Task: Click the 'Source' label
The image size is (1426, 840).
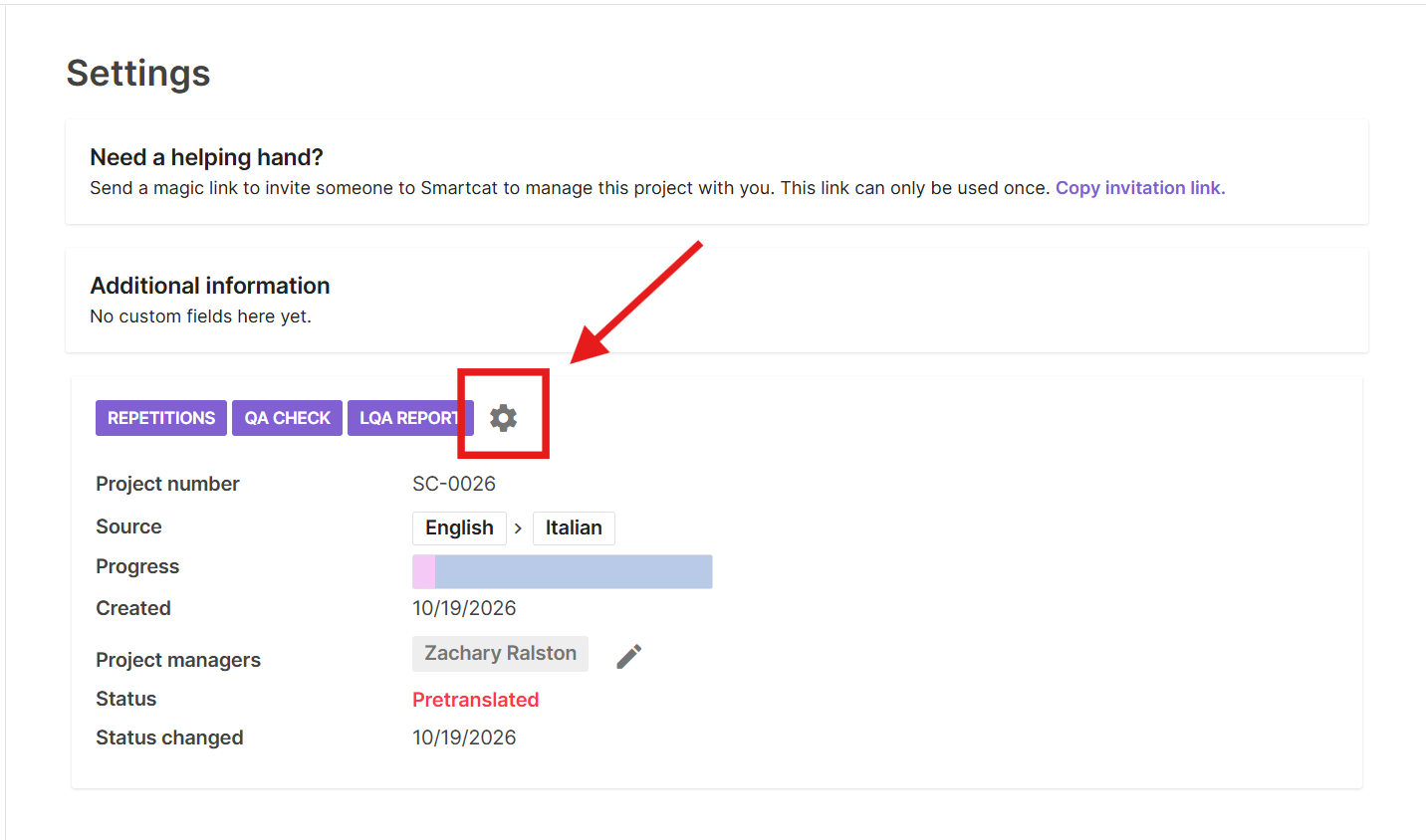Action: (x=128, y=526)
